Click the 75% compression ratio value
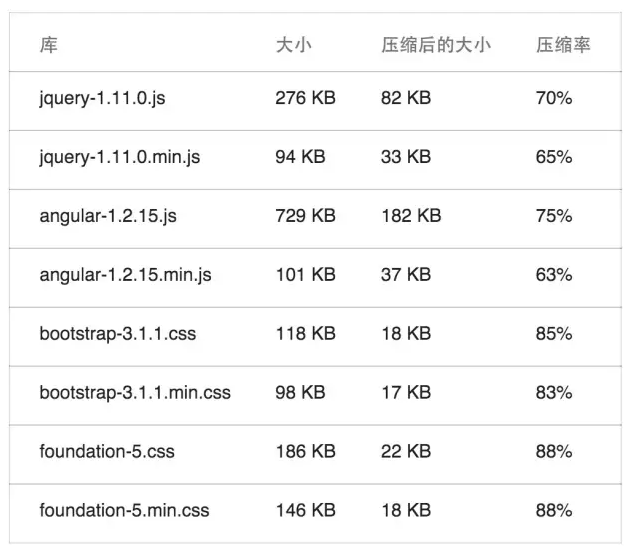Image resolution: width=628 pixels, height=553 pixels. coord(553,216)
